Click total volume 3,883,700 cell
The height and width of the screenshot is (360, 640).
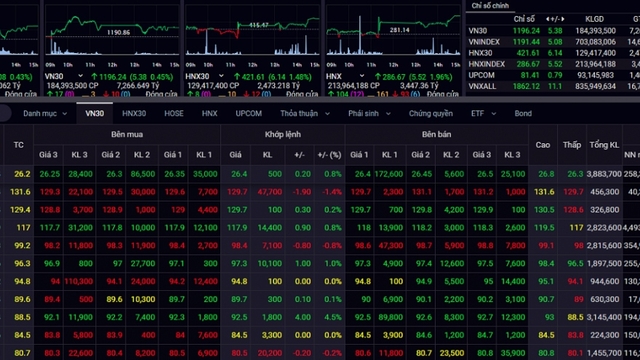click(x=604, y=174)
